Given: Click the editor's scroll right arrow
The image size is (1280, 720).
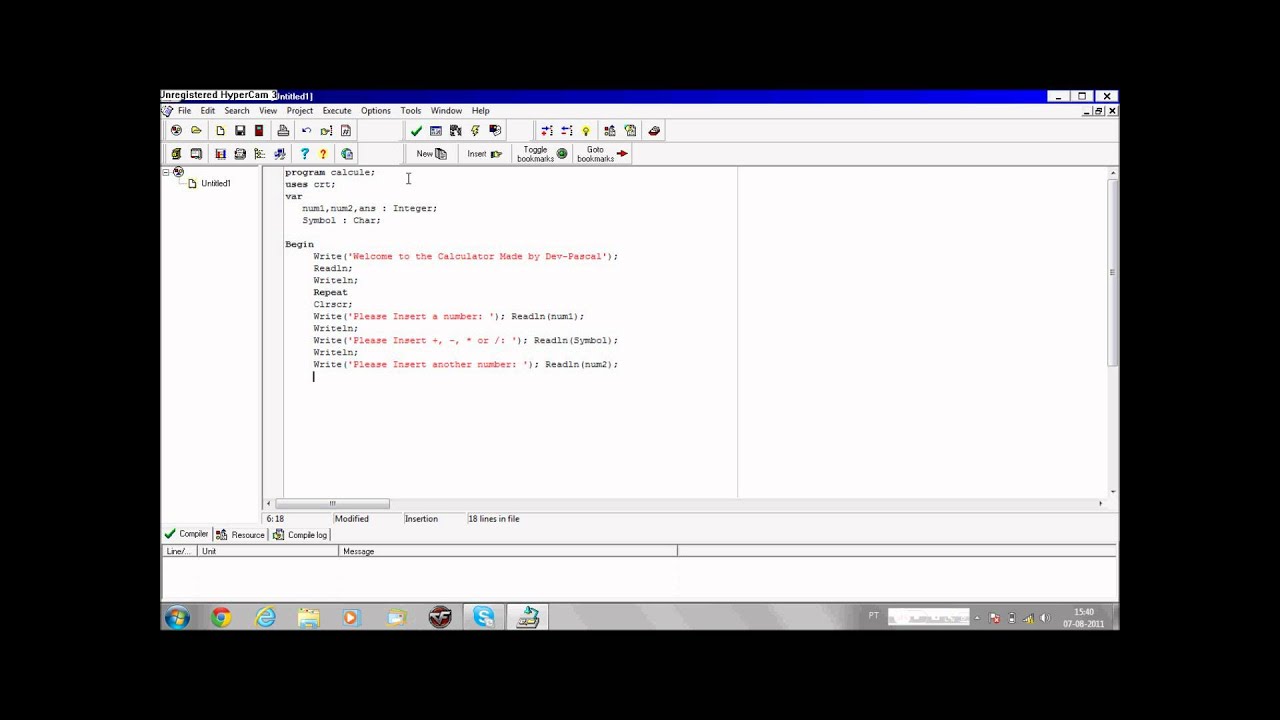Looking at the screenshot, I should [1101, 504].
